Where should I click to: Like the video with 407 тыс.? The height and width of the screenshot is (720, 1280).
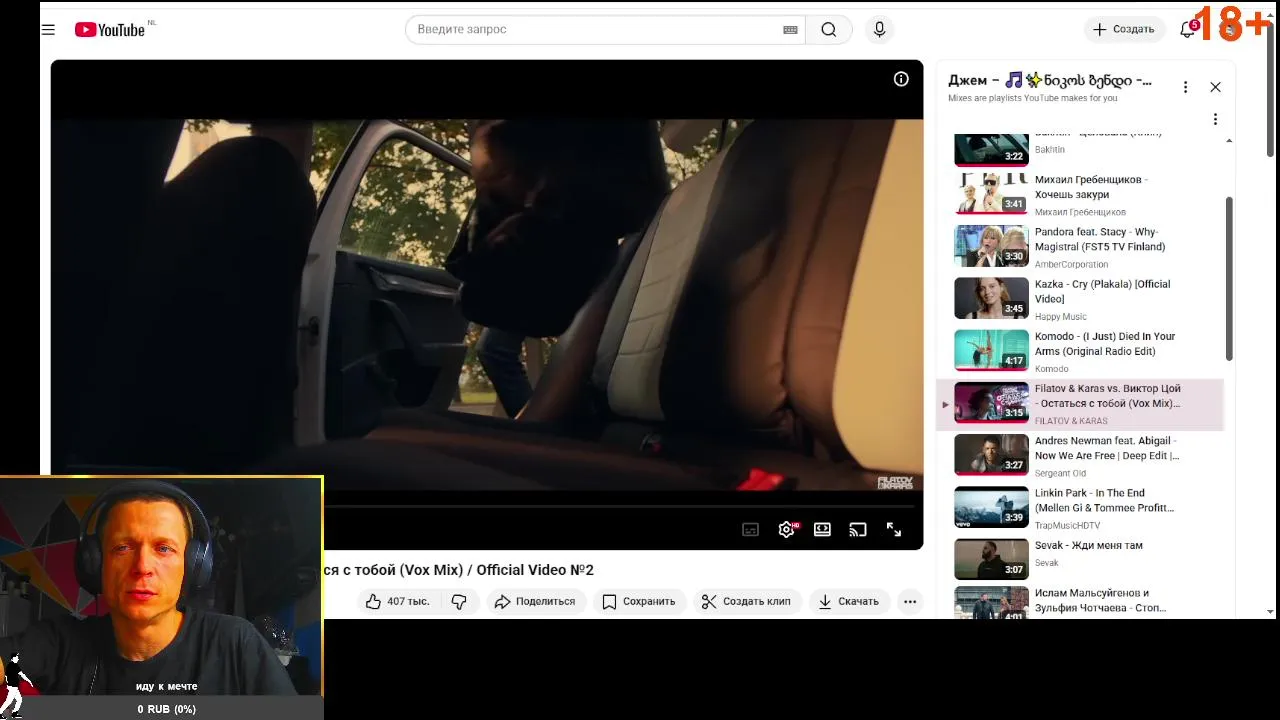point(398,601)
